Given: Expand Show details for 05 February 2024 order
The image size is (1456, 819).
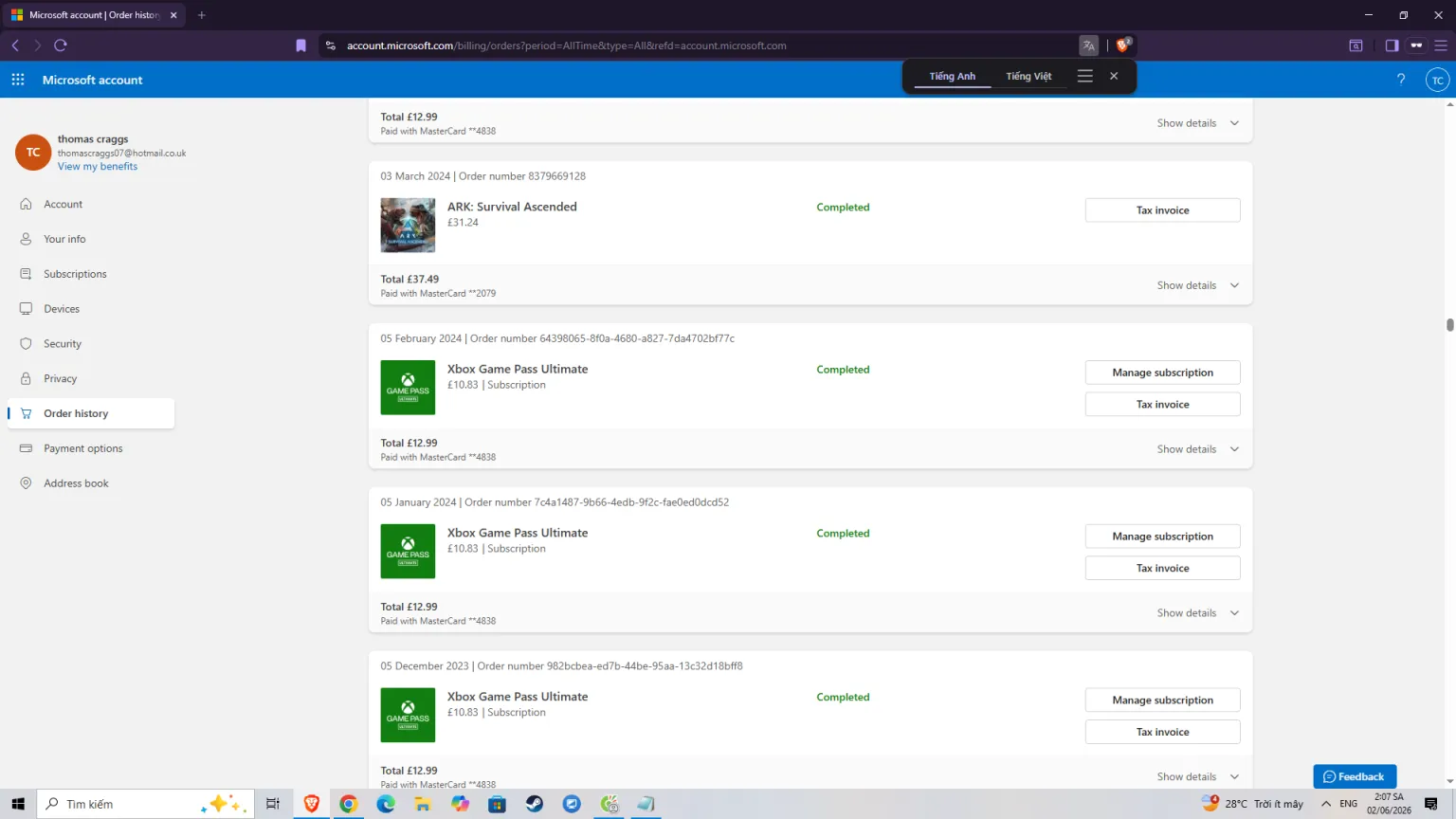Looking at the screenshot, I should (x=1198, y=449).
